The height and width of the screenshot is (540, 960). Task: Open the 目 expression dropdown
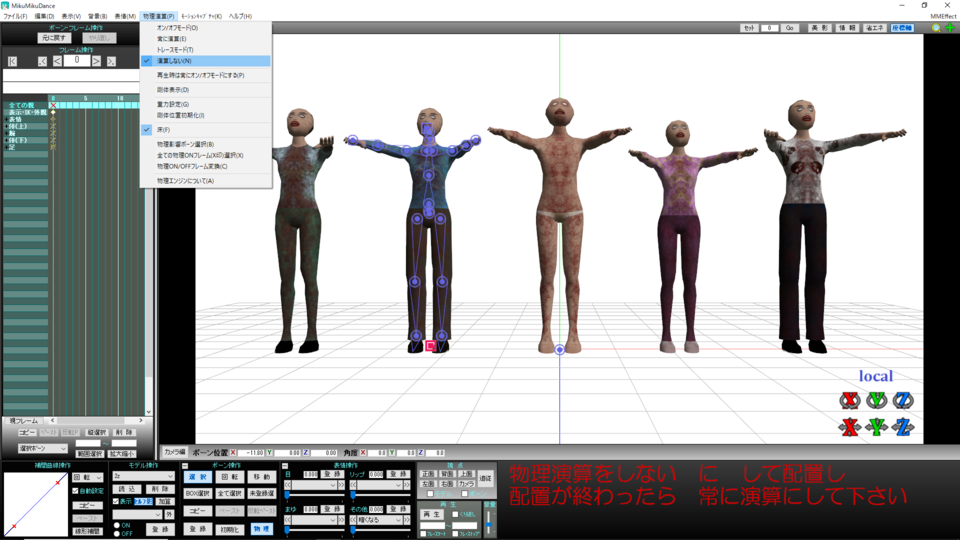click(315, 485)
